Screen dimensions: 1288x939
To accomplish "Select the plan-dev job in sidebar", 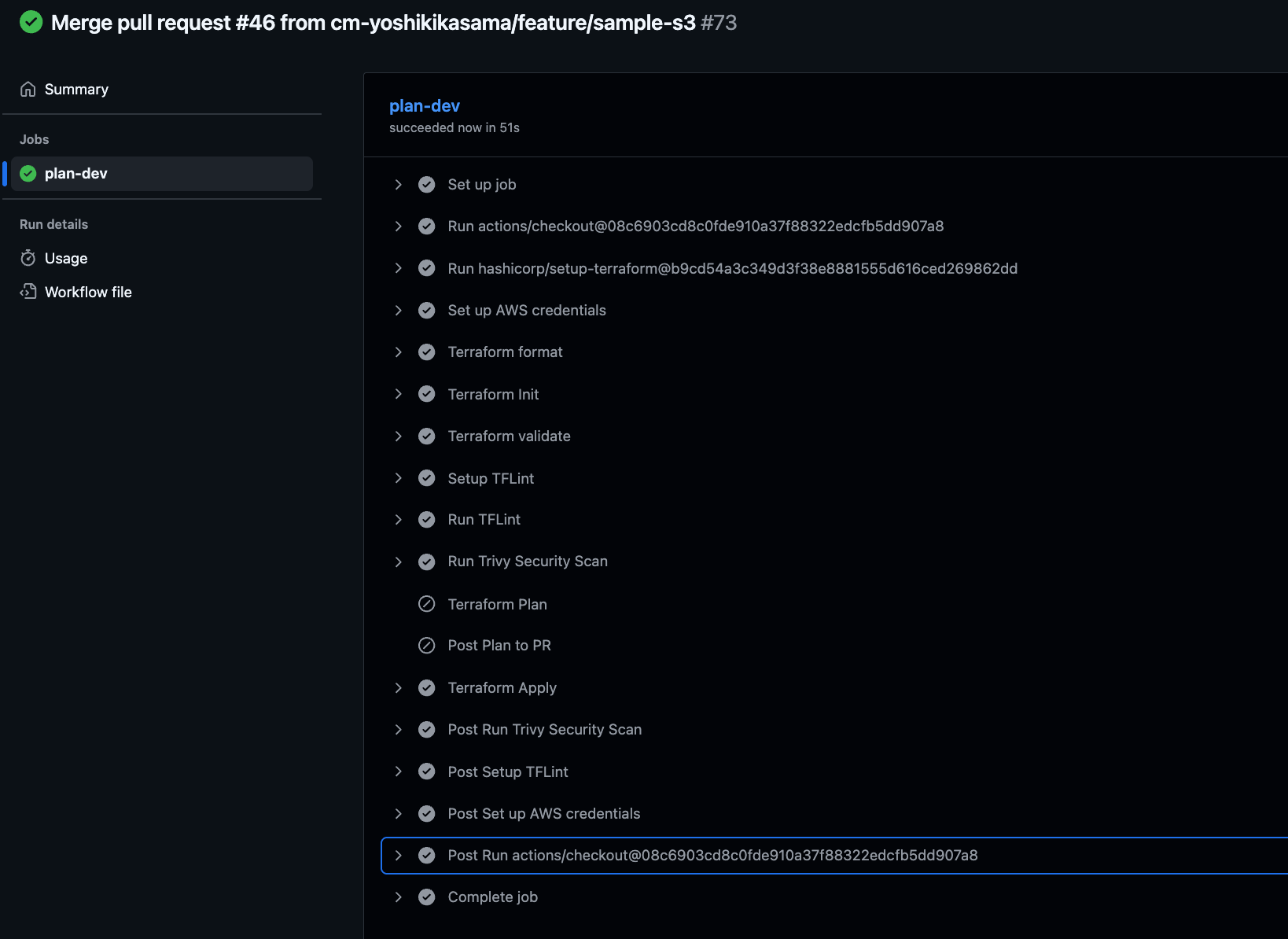I will coord(76,174).
